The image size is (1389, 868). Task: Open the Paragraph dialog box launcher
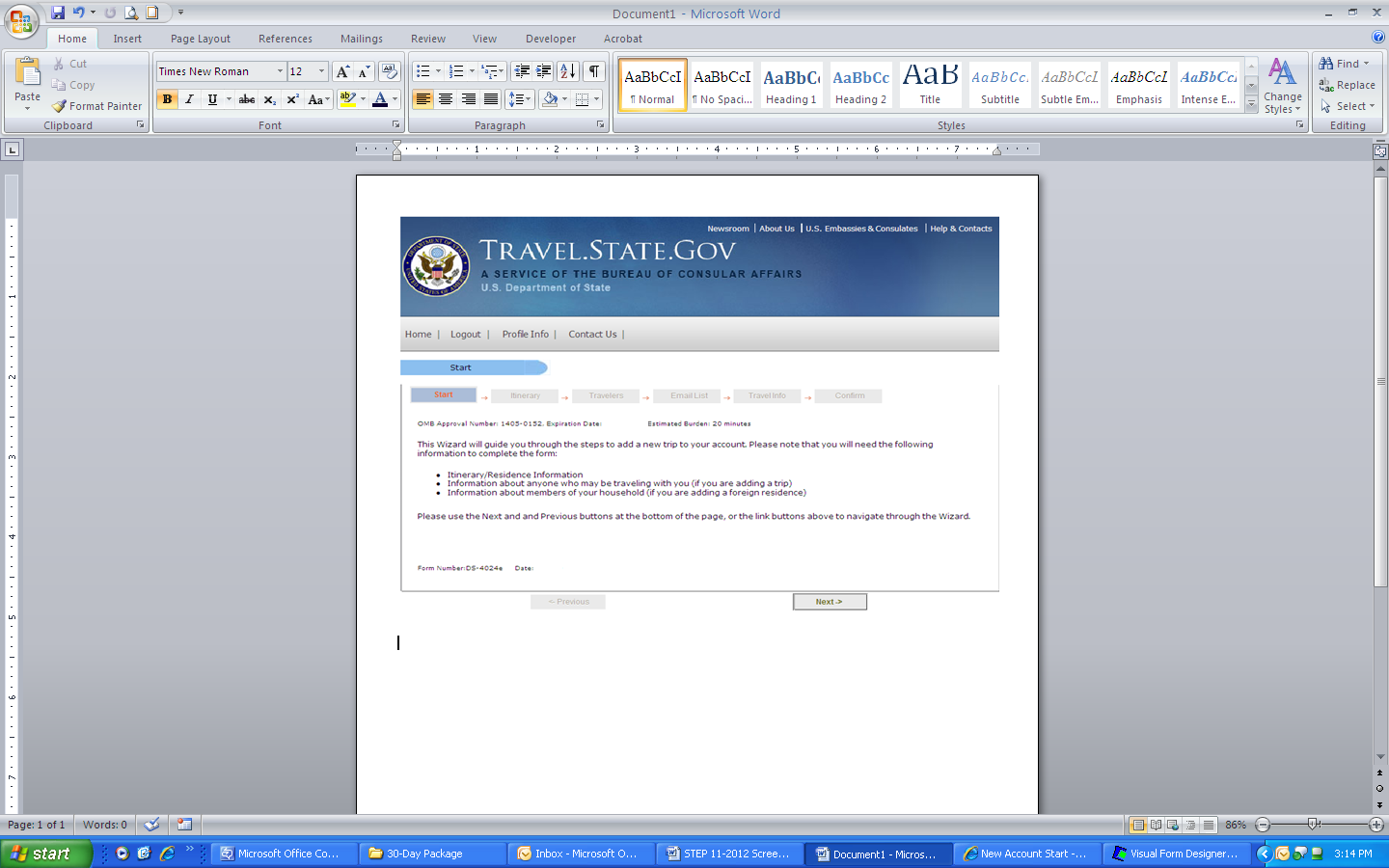coord(600,125)
